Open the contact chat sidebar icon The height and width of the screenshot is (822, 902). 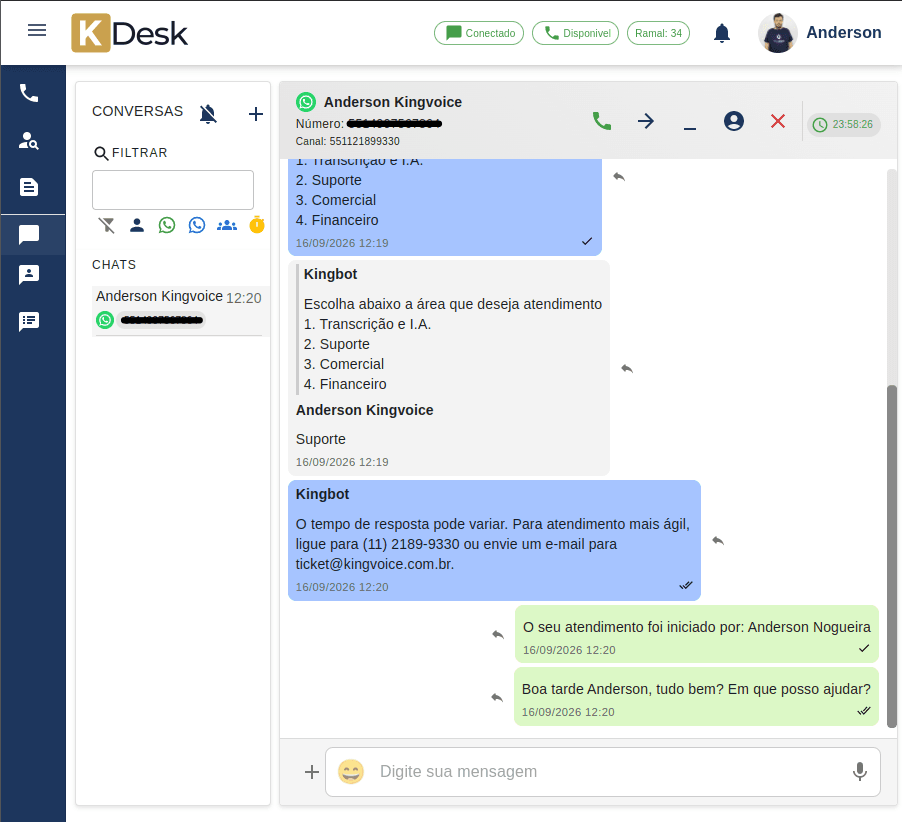[x=29, y=275]
